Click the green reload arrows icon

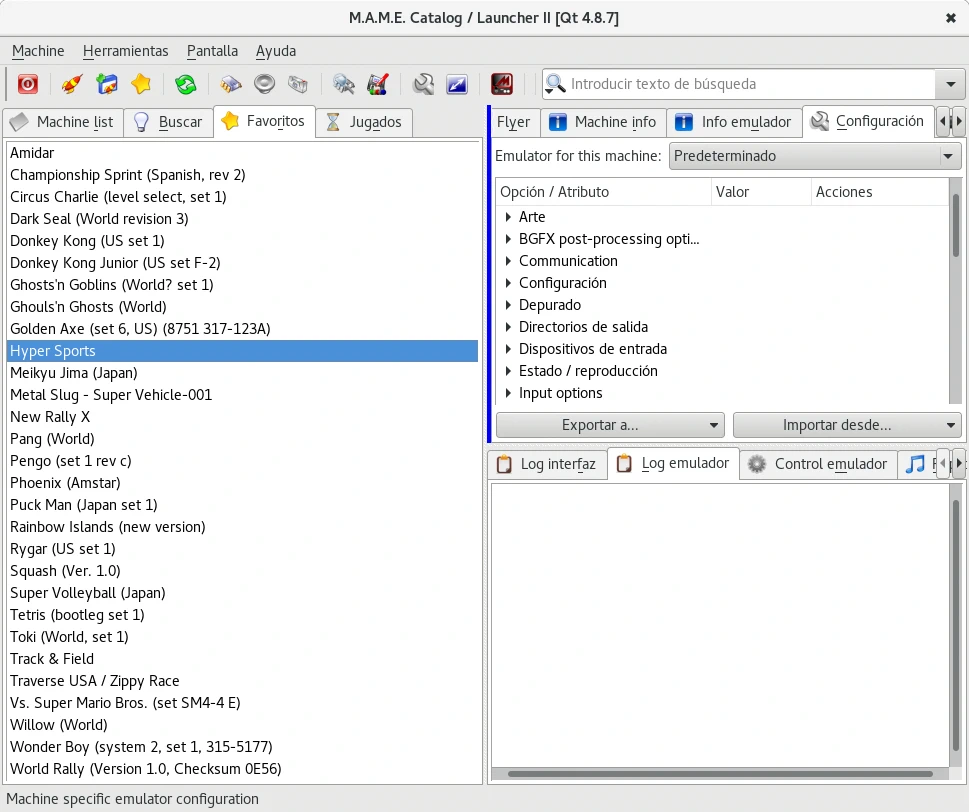click(185, 84)
